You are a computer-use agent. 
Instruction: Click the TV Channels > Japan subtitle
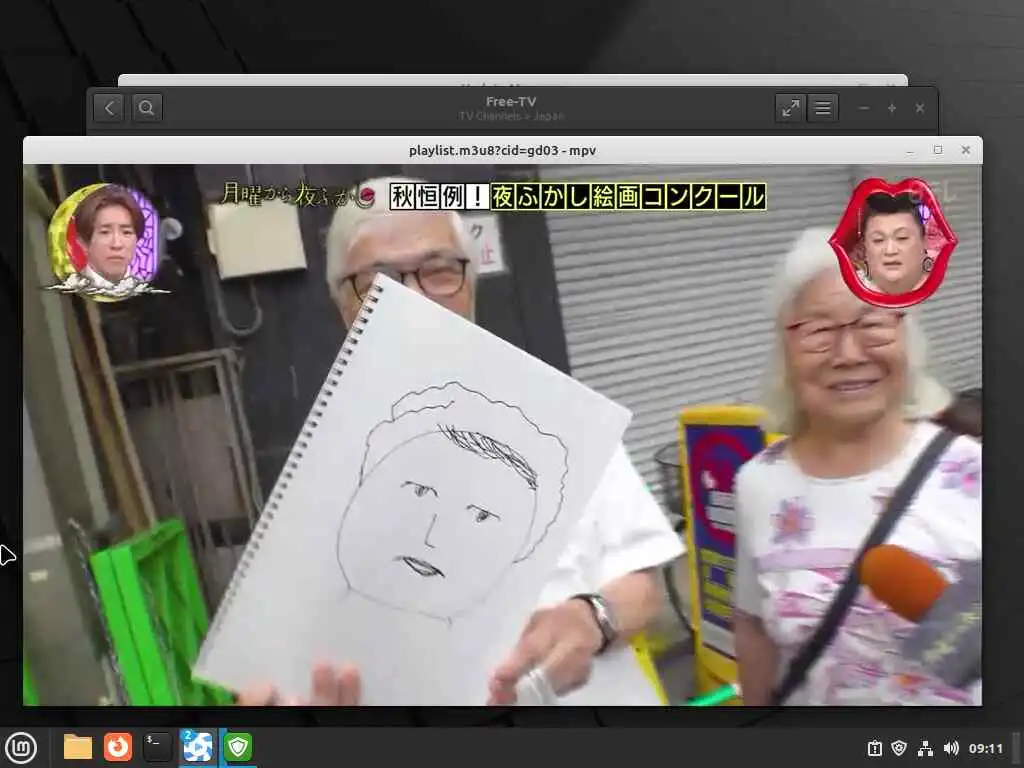pyautogui.click(x=511, y=116)
